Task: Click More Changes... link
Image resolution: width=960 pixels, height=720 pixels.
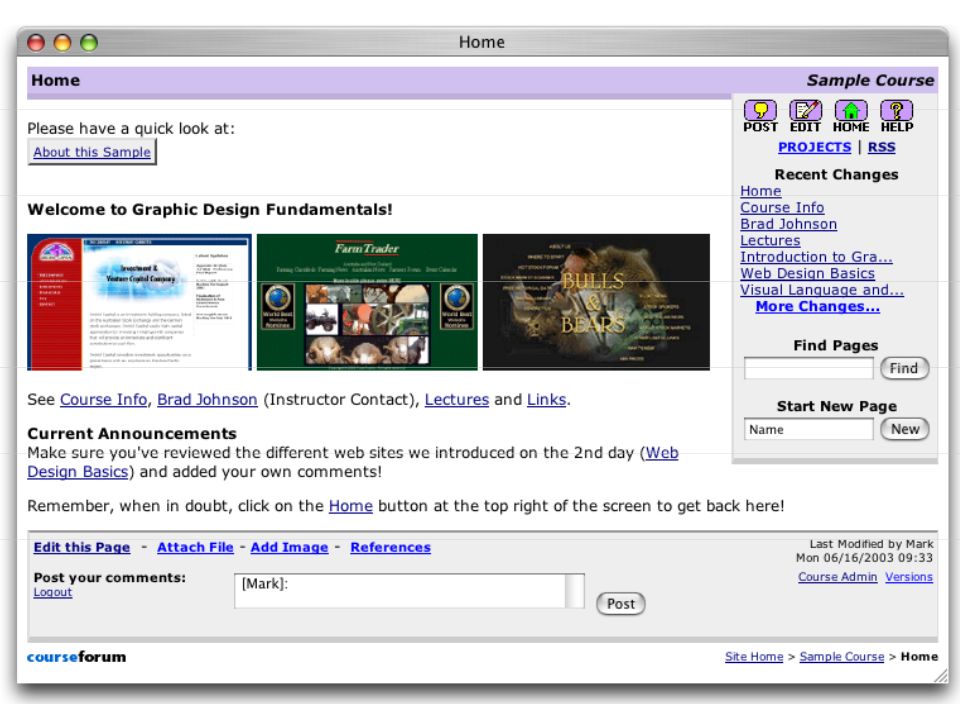Action: pos(817,307)
